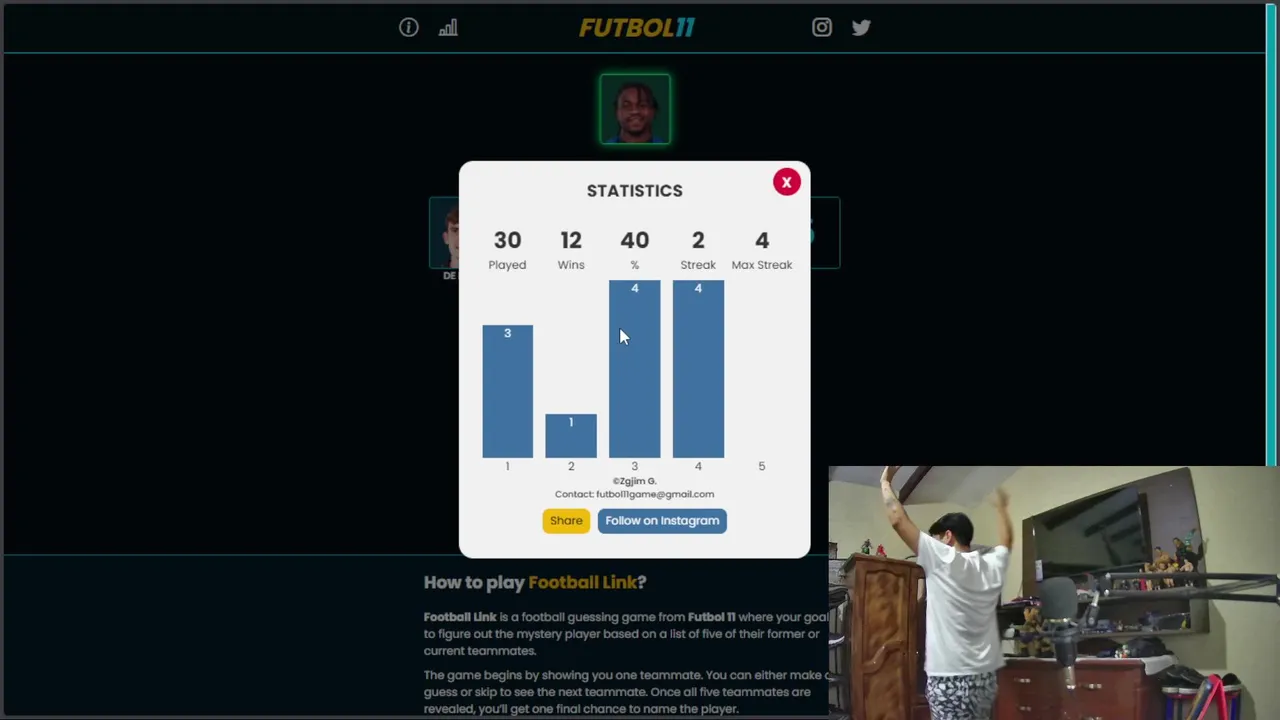Click the 'How to play Football Link?' heading
Viewport: 1280px width, 720px height.
pos(535,582)
